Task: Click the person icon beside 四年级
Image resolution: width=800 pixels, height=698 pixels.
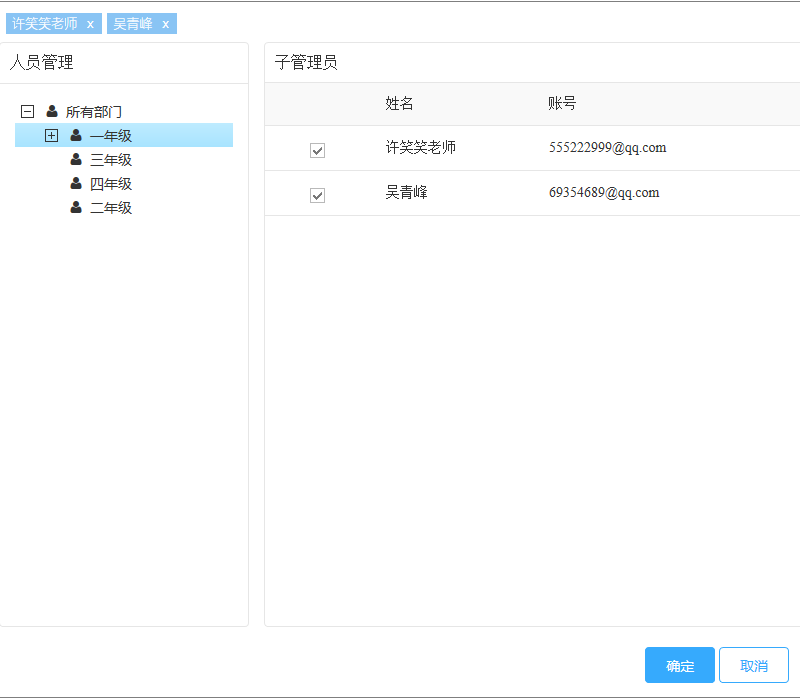Action: tap(76, 183)
